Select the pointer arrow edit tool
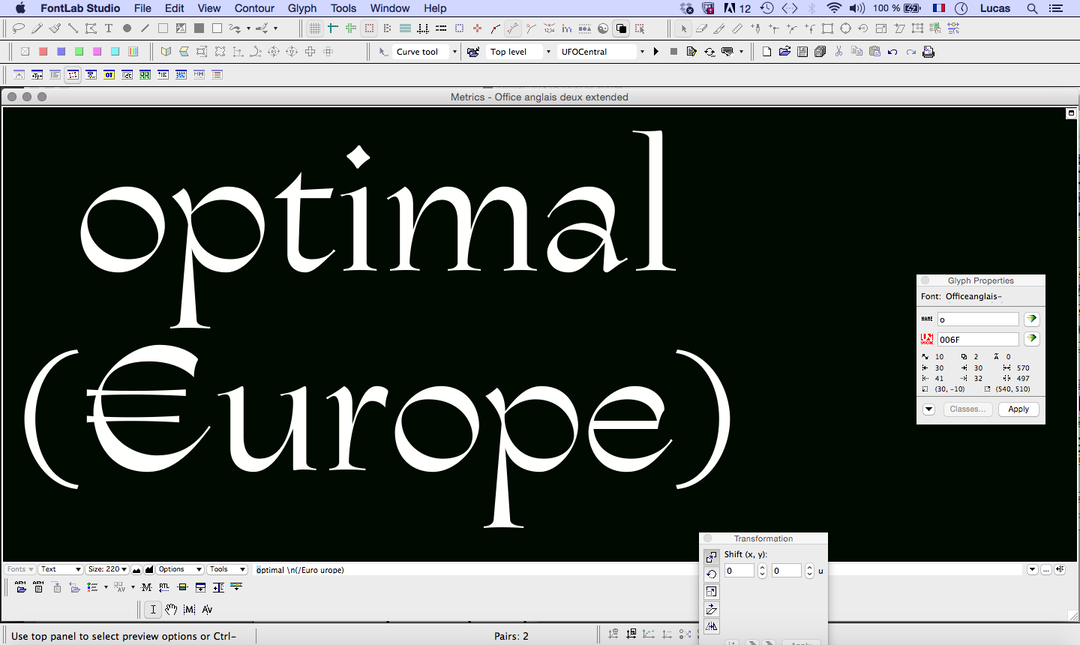 683,28
